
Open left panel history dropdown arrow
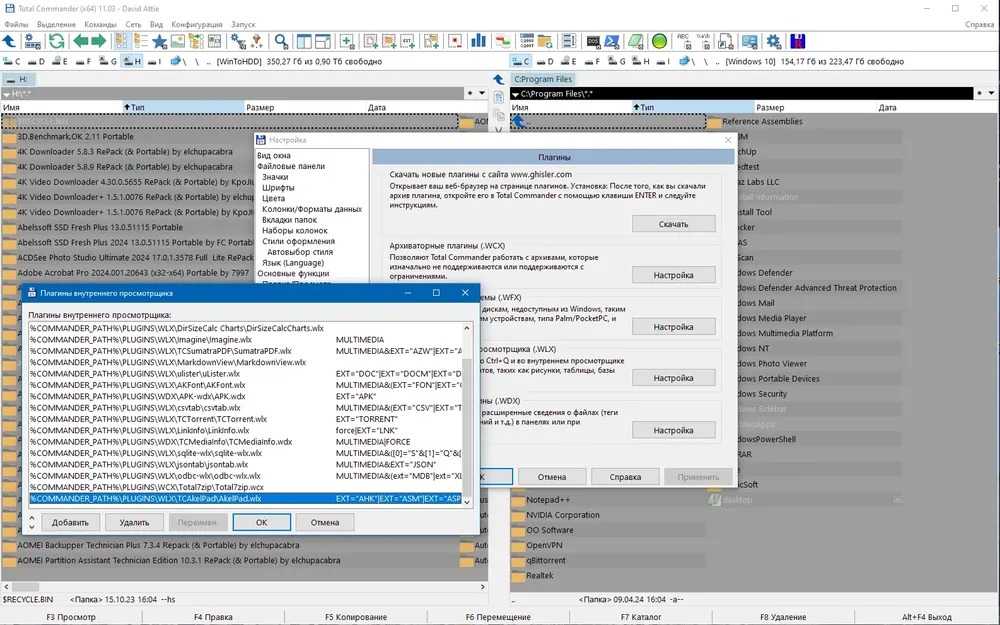coord(482,93)
